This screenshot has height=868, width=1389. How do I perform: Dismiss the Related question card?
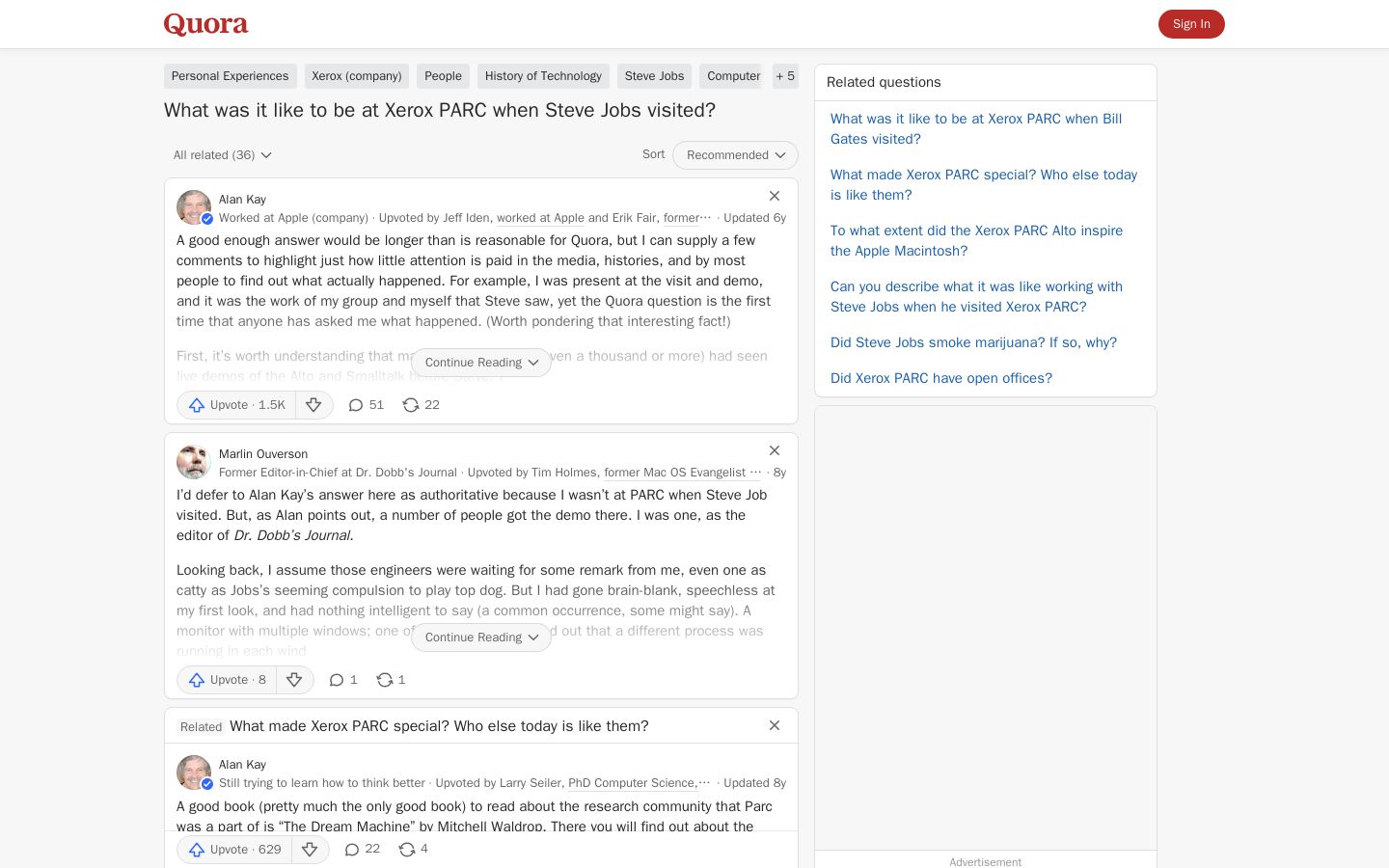pyautogui.click(x=775, y=725)
